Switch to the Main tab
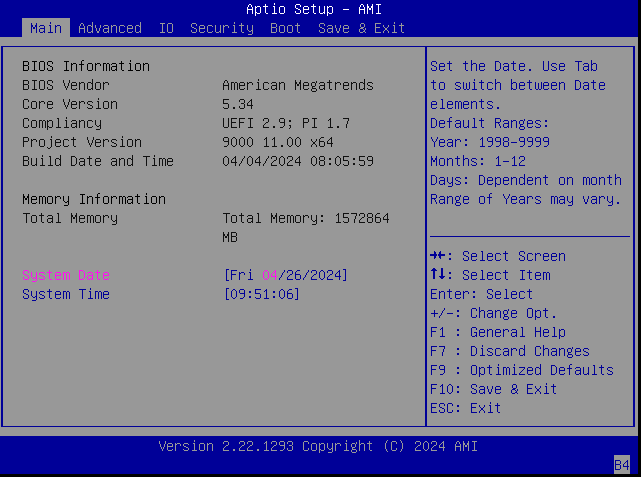The height and width of the screenshot is (477, 641). 46,28
